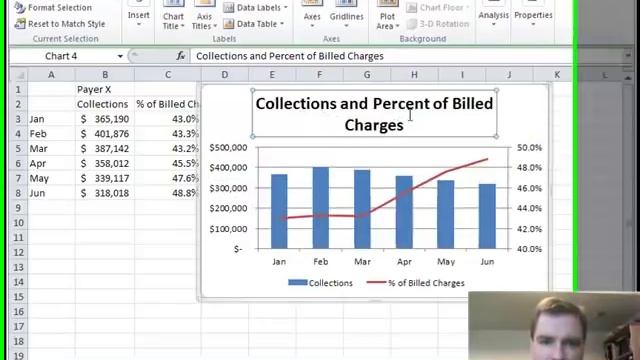Image resolution: width=640 pixels, height=360 pixels.
Task: Open the Data Table dropdown
Action: (254, 24)
